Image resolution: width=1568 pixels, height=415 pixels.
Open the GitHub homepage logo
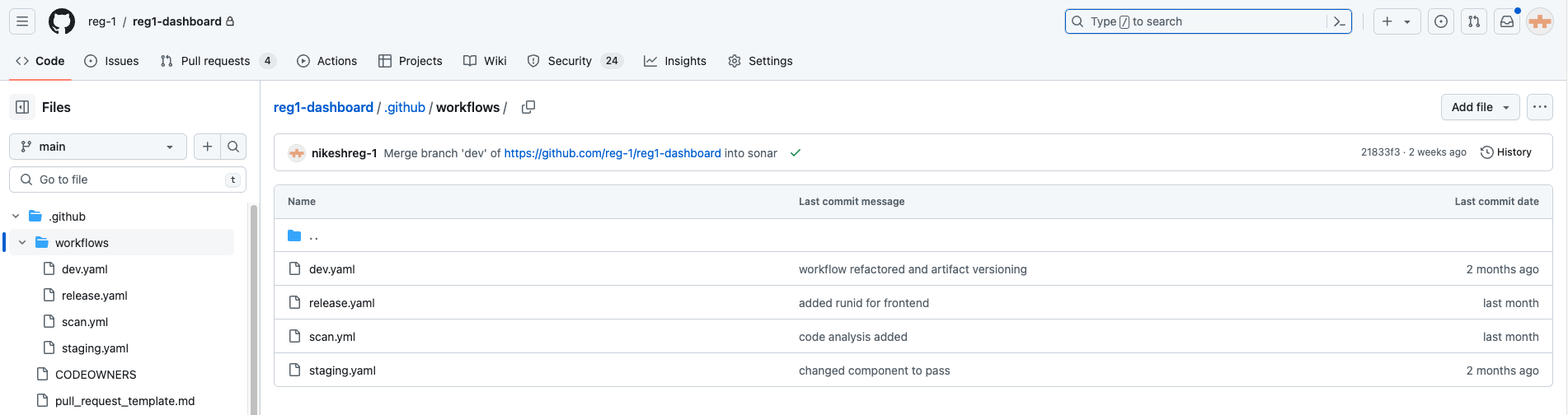coord(62,21)
